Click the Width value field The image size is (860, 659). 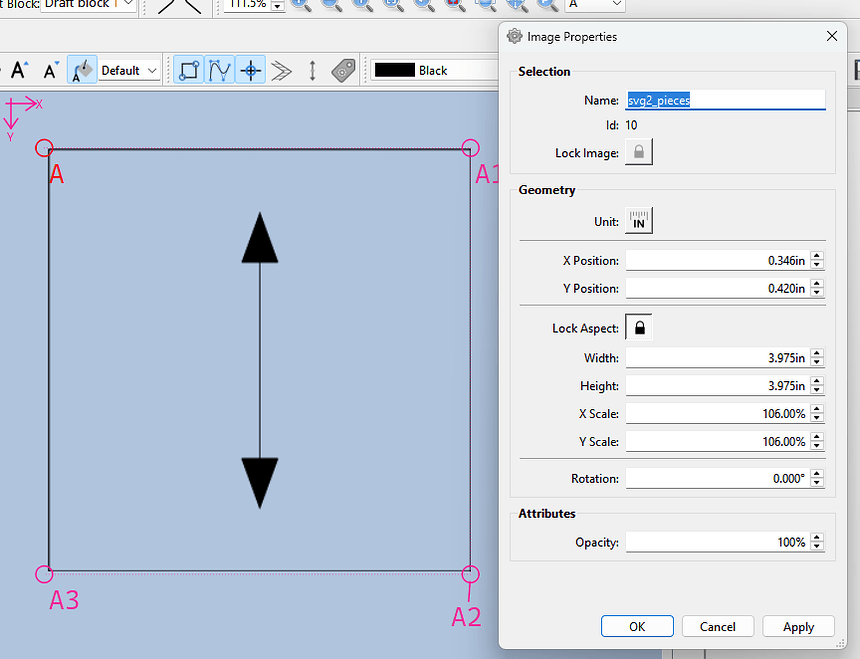pos(718,358)
